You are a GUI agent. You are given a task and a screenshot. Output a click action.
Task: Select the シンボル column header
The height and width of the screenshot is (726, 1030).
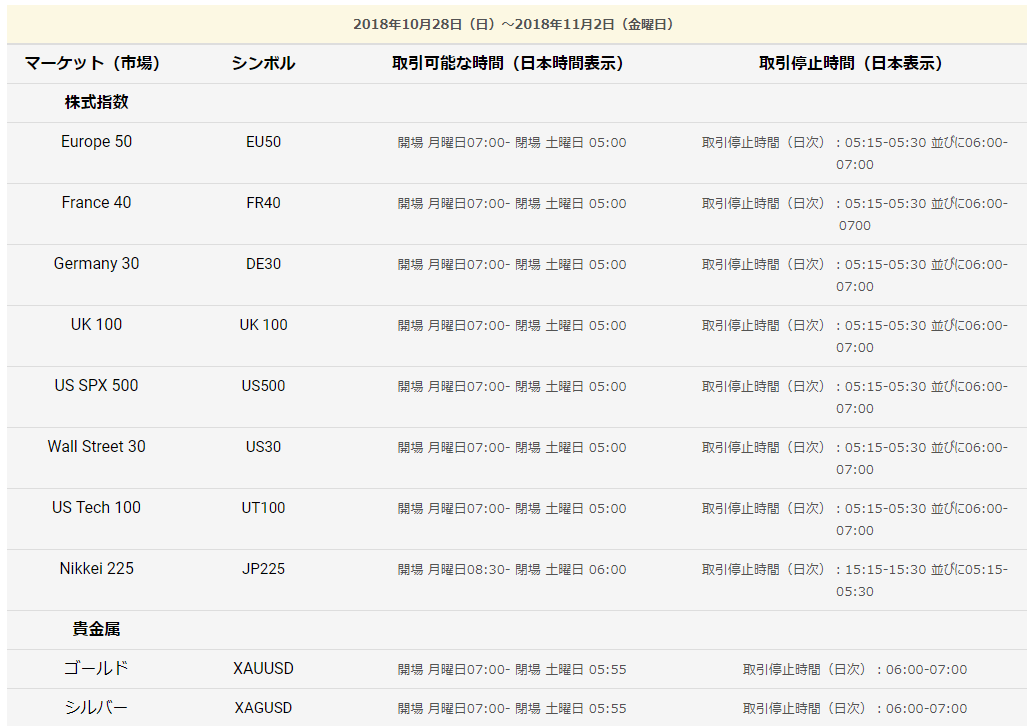263,63
